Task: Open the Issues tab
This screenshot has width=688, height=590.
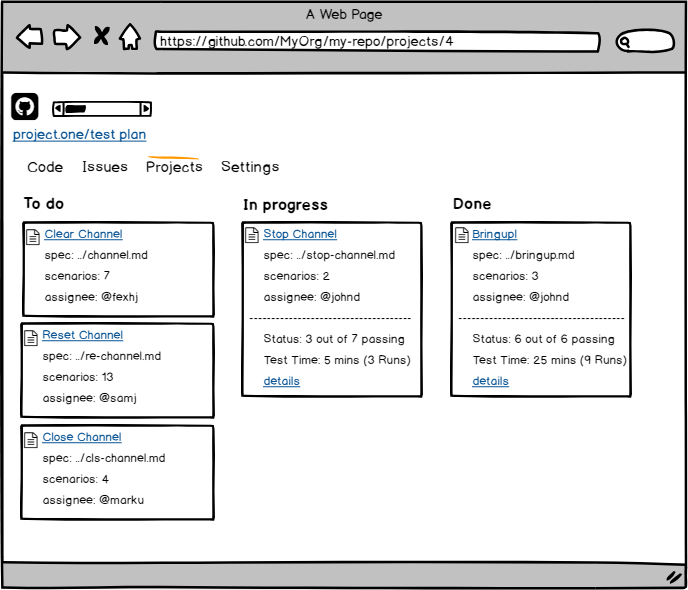Action: [x=105, y=167]
